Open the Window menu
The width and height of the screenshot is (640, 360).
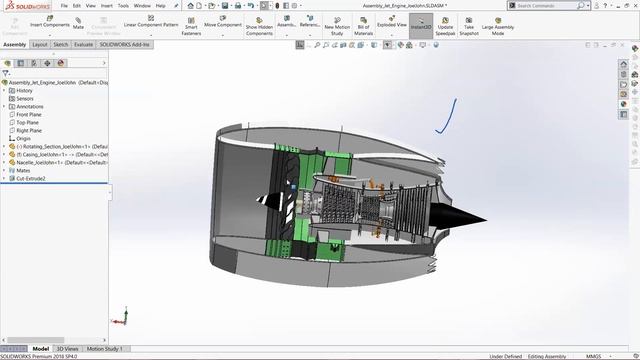pos(142,6)
